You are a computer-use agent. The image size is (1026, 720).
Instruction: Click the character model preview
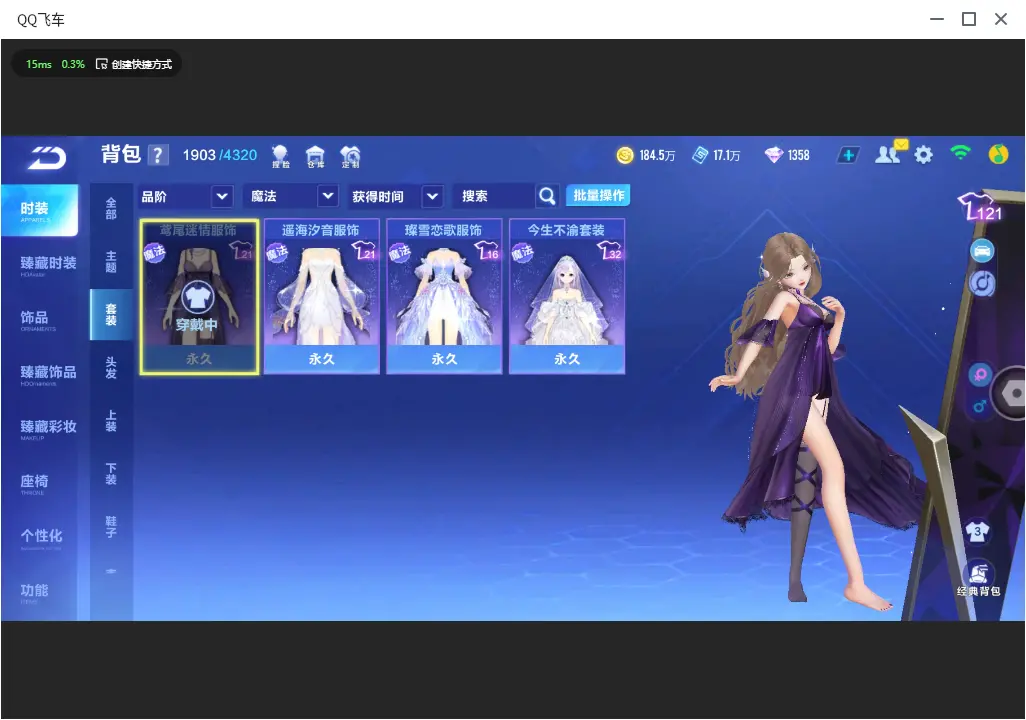click(x=818, y=419)
